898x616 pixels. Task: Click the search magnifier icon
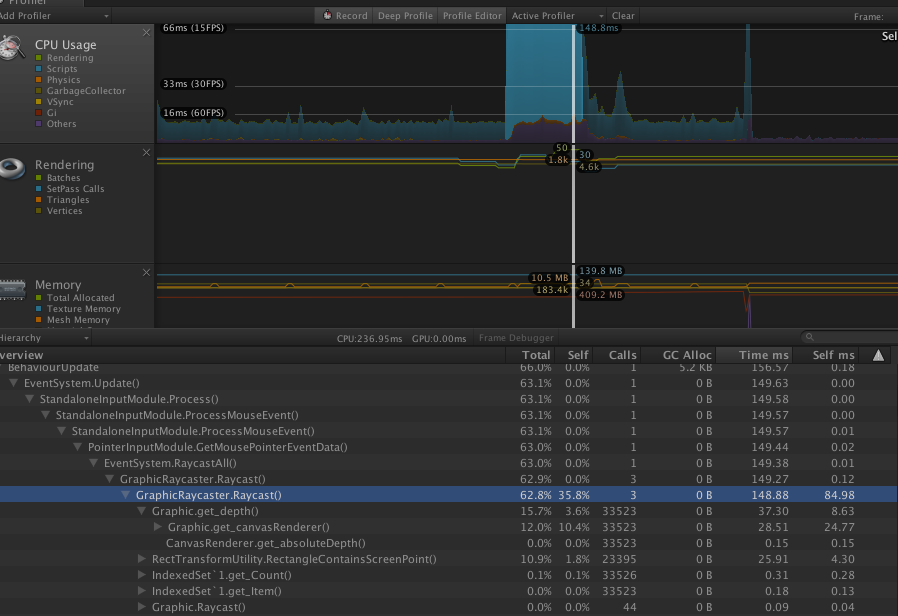pos(809,337)
